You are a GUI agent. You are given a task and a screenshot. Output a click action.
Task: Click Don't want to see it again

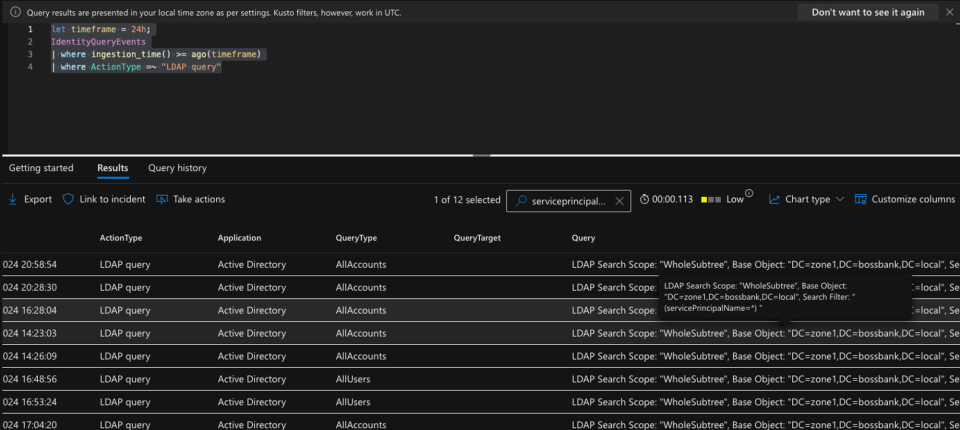tap(868, 12)
